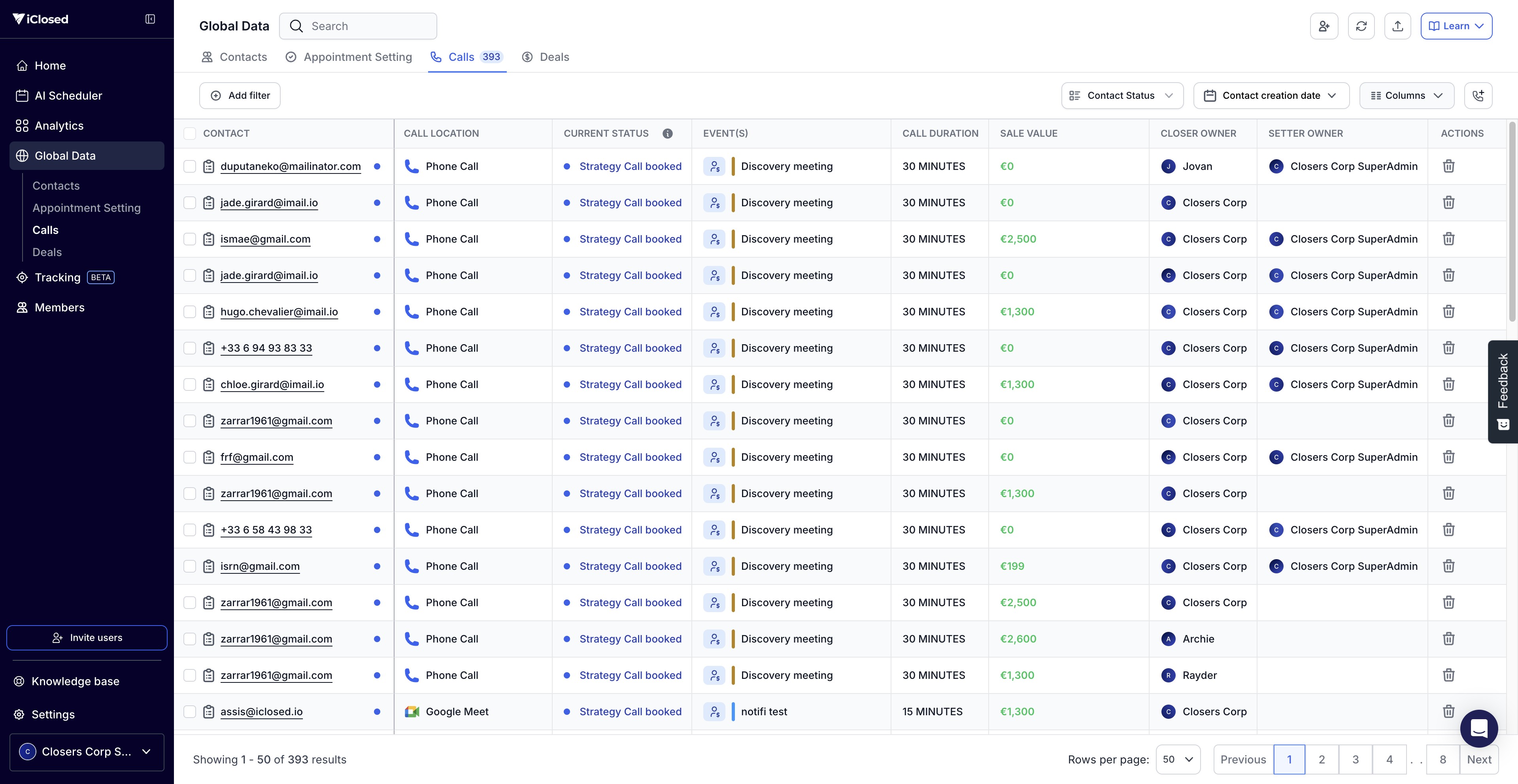Viewport: 1518px width, 784px height.
Task: Expand the Columns dropdown
Action: (x=1406, y=95)
